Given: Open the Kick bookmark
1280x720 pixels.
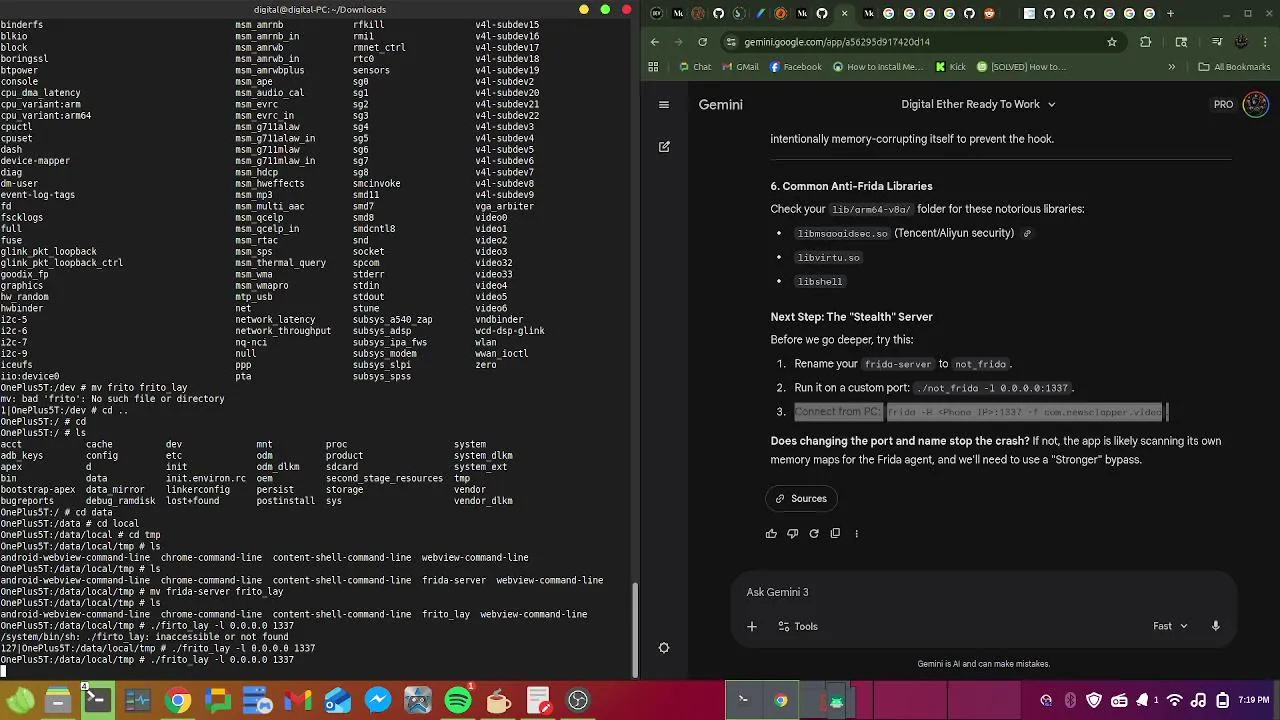Looking at the screenshot, I should 950,67.
